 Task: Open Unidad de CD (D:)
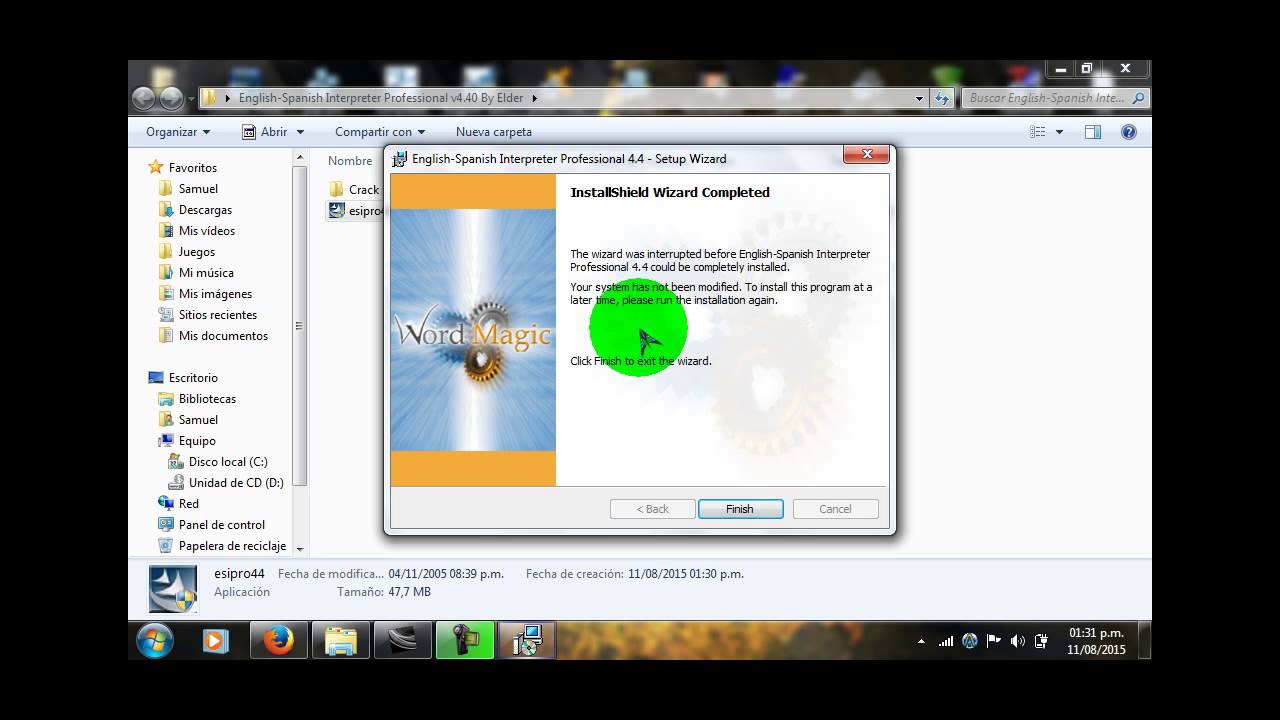pyautogui.click(x=236, y=483)
